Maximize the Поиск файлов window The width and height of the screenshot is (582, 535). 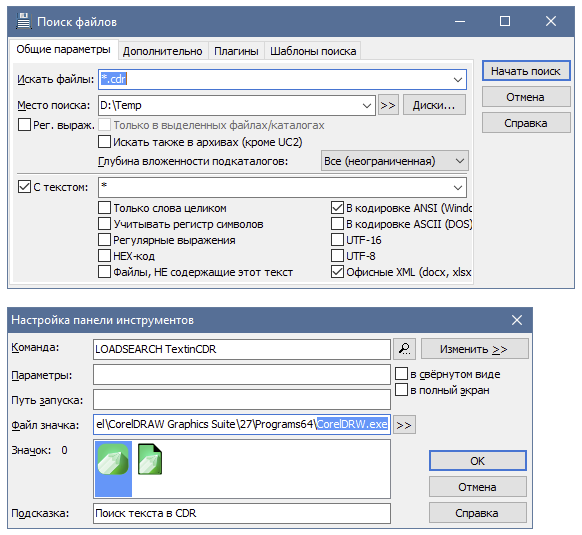(505, 21)
